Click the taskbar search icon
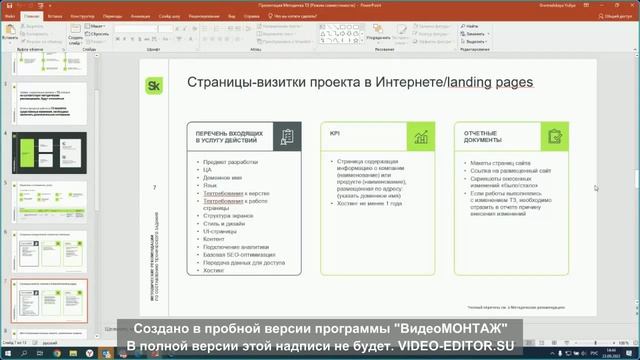Image resolution: width=640 pixels, height=360 pixels. [24, 353]
